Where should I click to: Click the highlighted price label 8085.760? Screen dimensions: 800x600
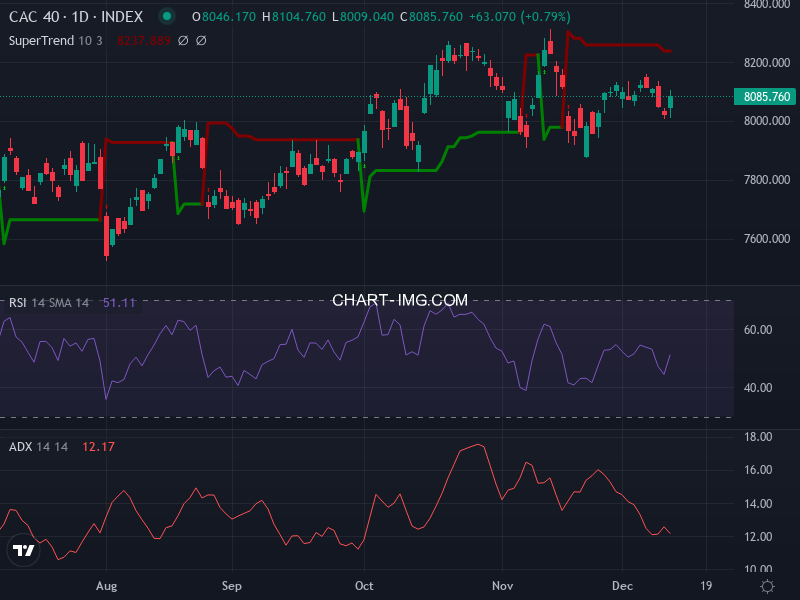pos(764,97)
